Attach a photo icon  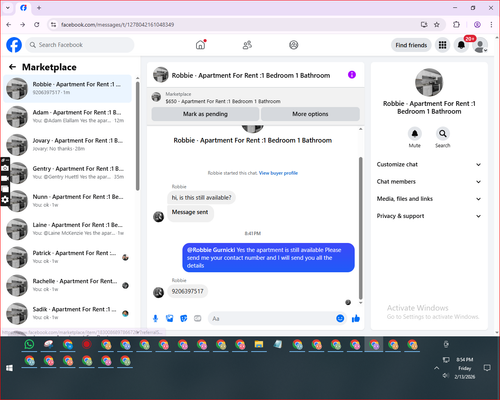(170, 318)
